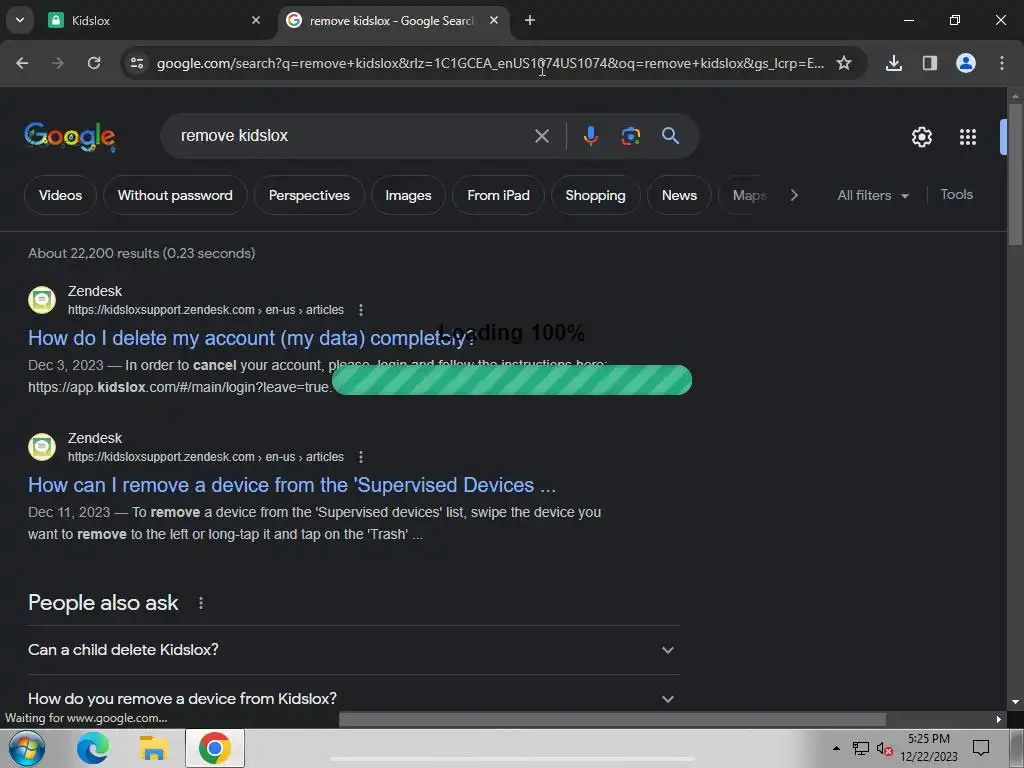The image size is (1024, 768).
Task: Filter results by Videos
Action: tap(60, 195)
